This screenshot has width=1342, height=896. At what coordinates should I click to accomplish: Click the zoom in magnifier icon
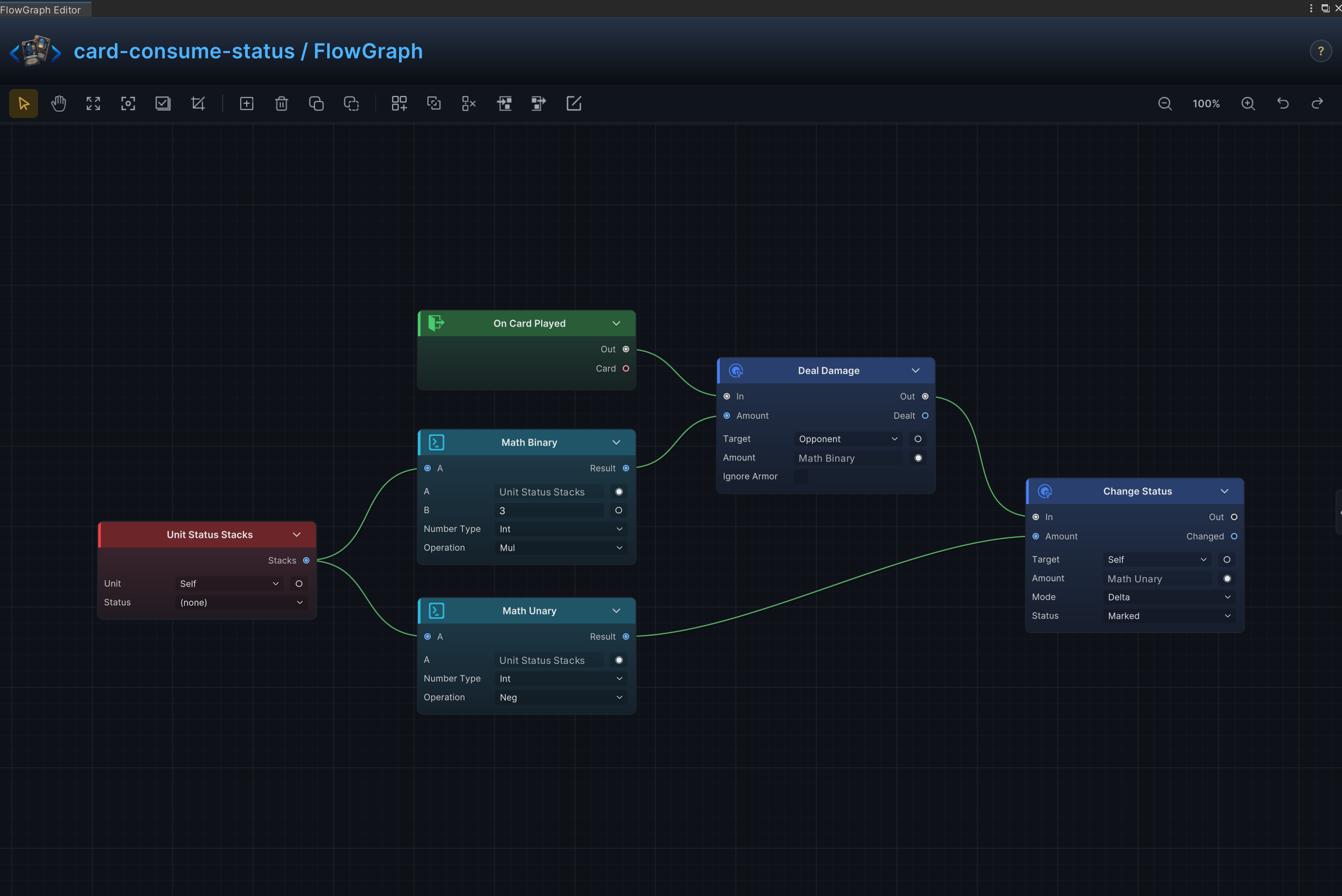1248,103
